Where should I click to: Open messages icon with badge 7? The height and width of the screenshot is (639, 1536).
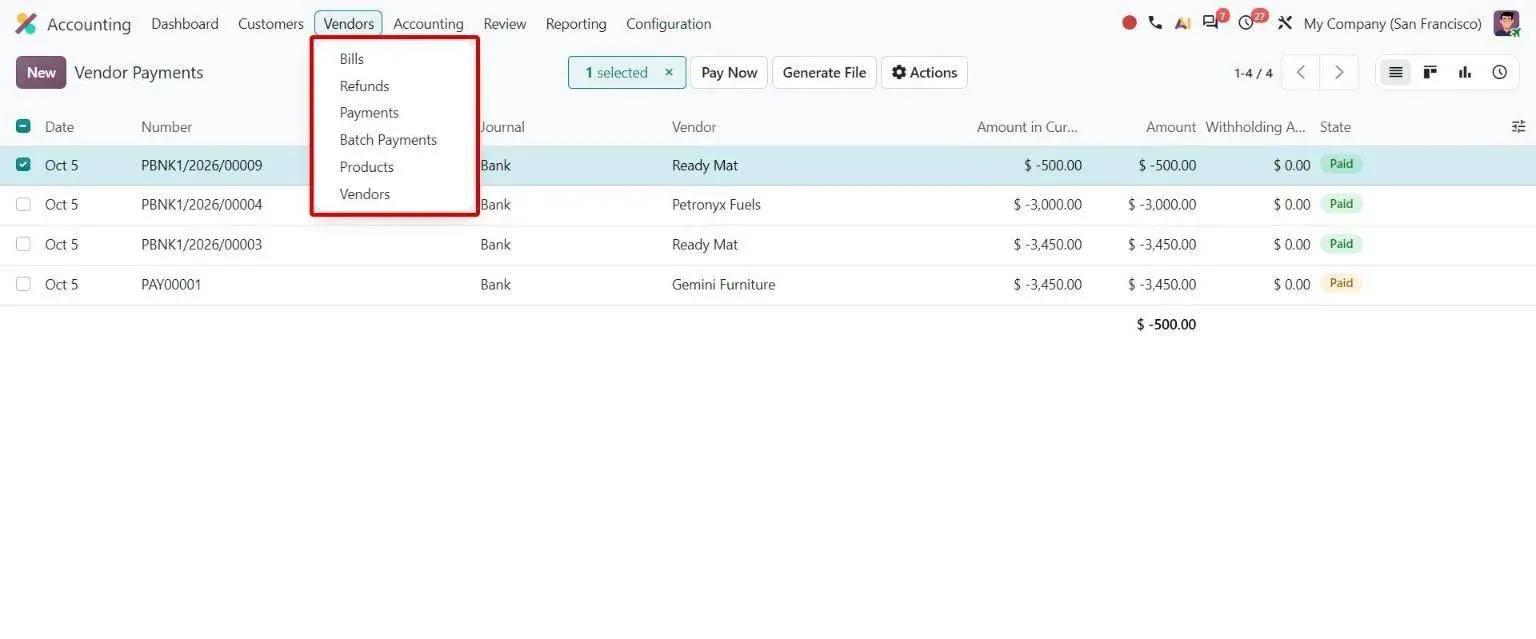tap(1211, 23)
